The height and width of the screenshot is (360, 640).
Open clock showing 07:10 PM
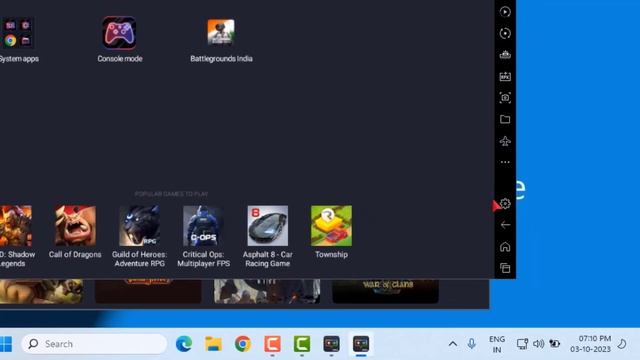tap(591, 344)
